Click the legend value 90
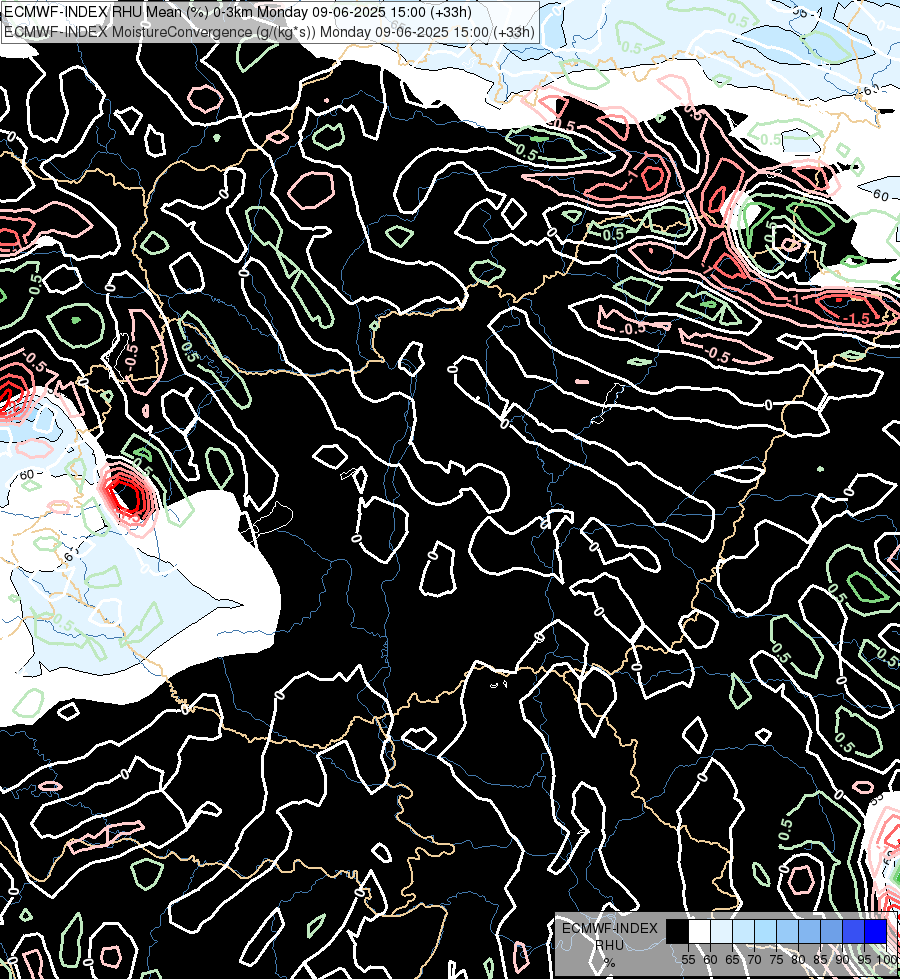Image resolution: width=900 pixels, height=979 pixels. (843, 960)
